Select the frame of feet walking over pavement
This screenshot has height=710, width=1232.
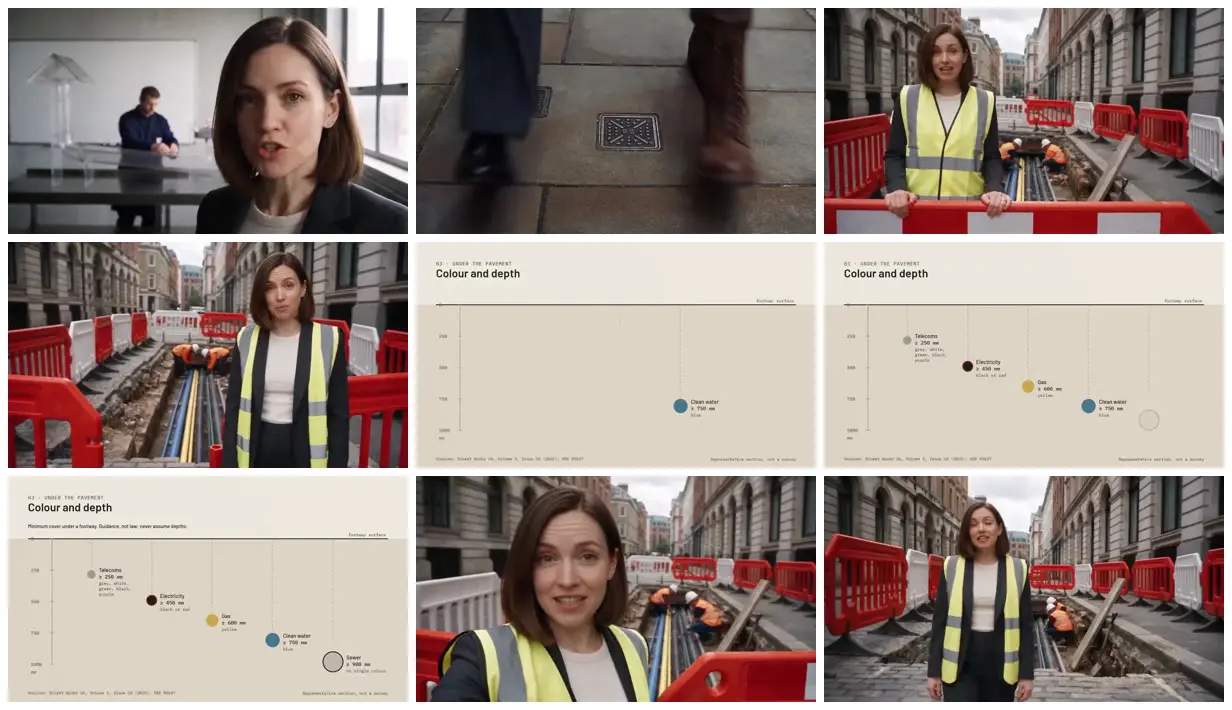click(616, 121)
